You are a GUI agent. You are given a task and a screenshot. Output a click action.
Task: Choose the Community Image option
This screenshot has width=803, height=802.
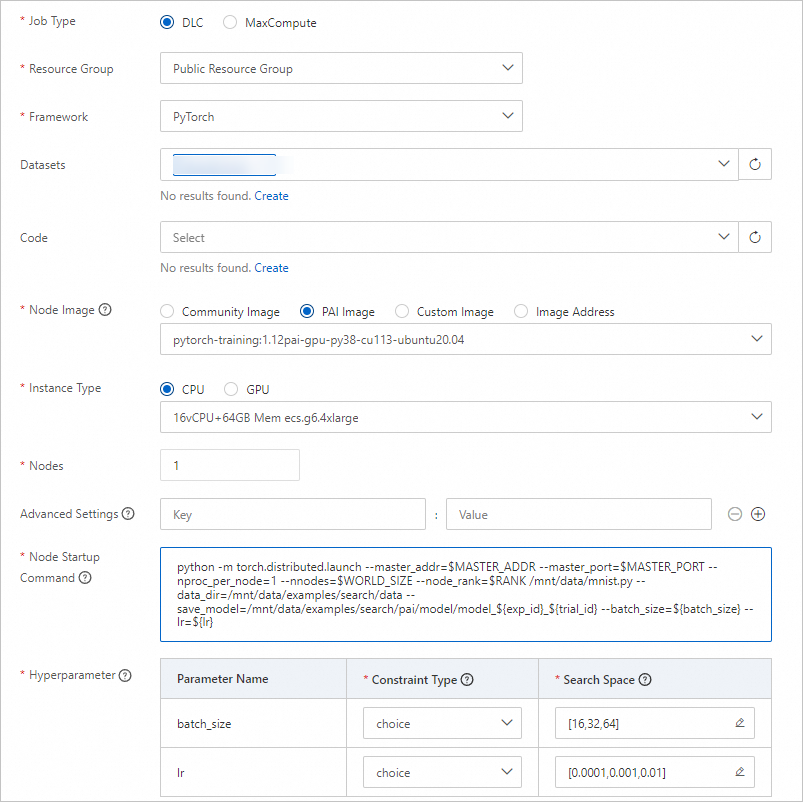click(x=167, y=312)
